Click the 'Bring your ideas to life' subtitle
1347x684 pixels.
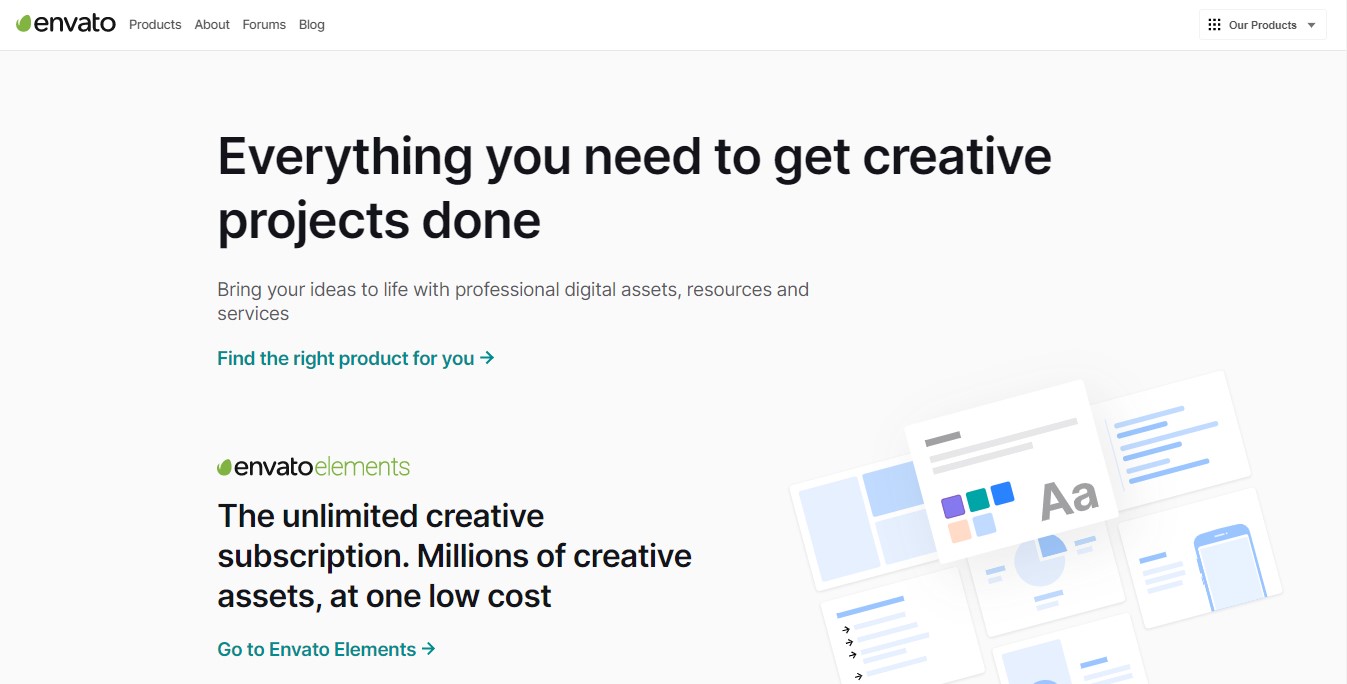pyautogui.click(x=513, y=301)
